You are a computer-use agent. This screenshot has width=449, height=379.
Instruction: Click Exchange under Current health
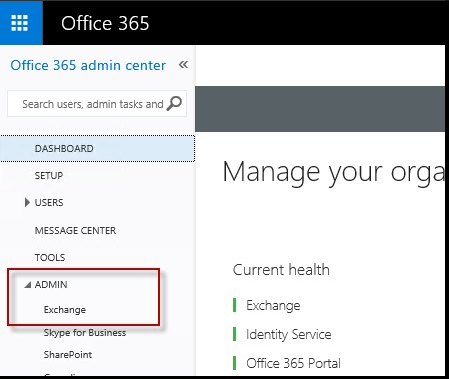(273, 305)
